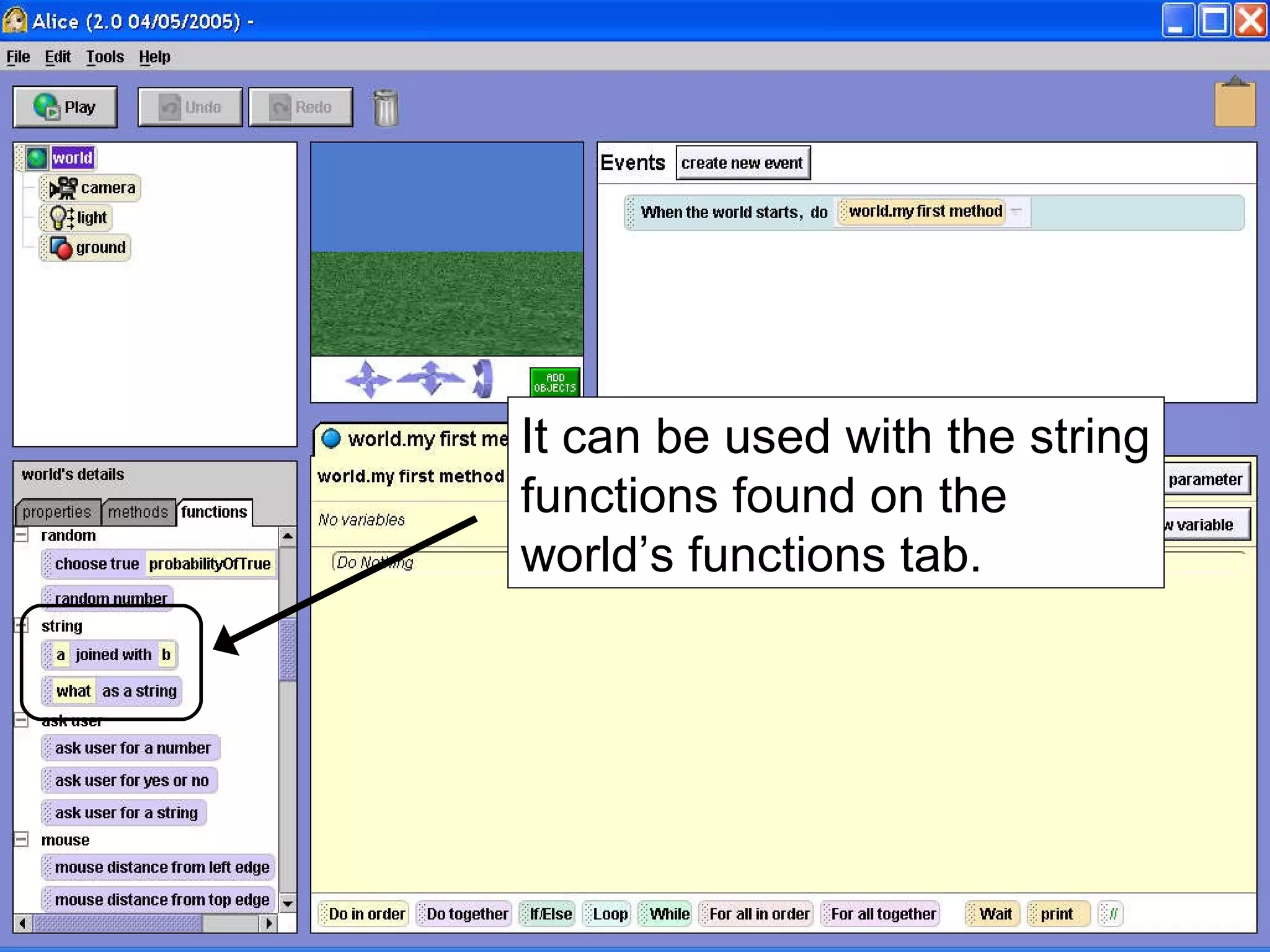Open the clipboard icon
This screenshot has height=952, width=1270.
coord(1235,102)
